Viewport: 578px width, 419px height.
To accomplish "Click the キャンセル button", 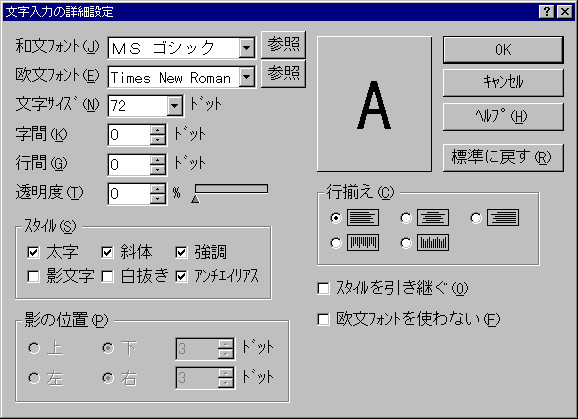I will click(x=503, y=82).
